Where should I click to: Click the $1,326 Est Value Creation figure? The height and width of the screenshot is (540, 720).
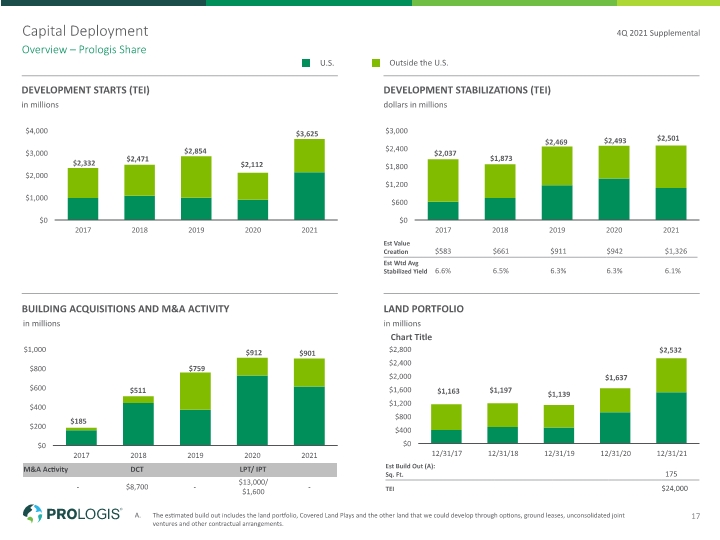tap(676, 251)
